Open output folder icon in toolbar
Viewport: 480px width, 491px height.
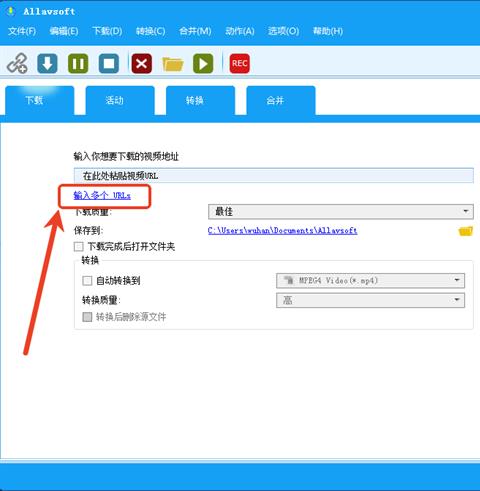tap(173, 64)
